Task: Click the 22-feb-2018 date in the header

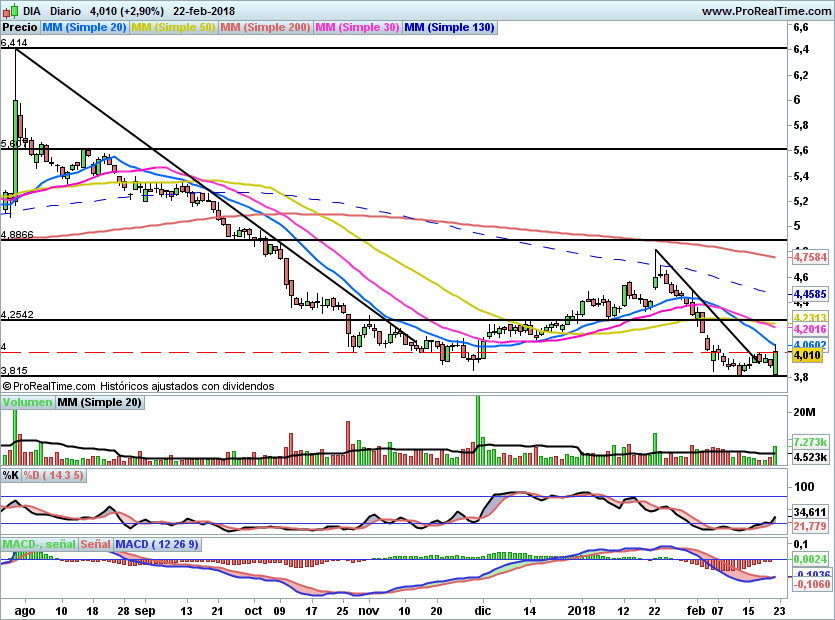Action: pos(203,11)
